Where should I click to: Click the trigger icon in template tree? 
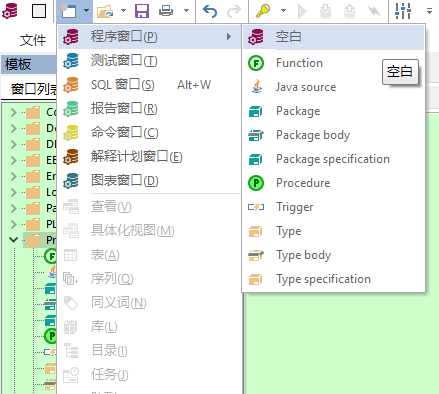pos(50,352)
